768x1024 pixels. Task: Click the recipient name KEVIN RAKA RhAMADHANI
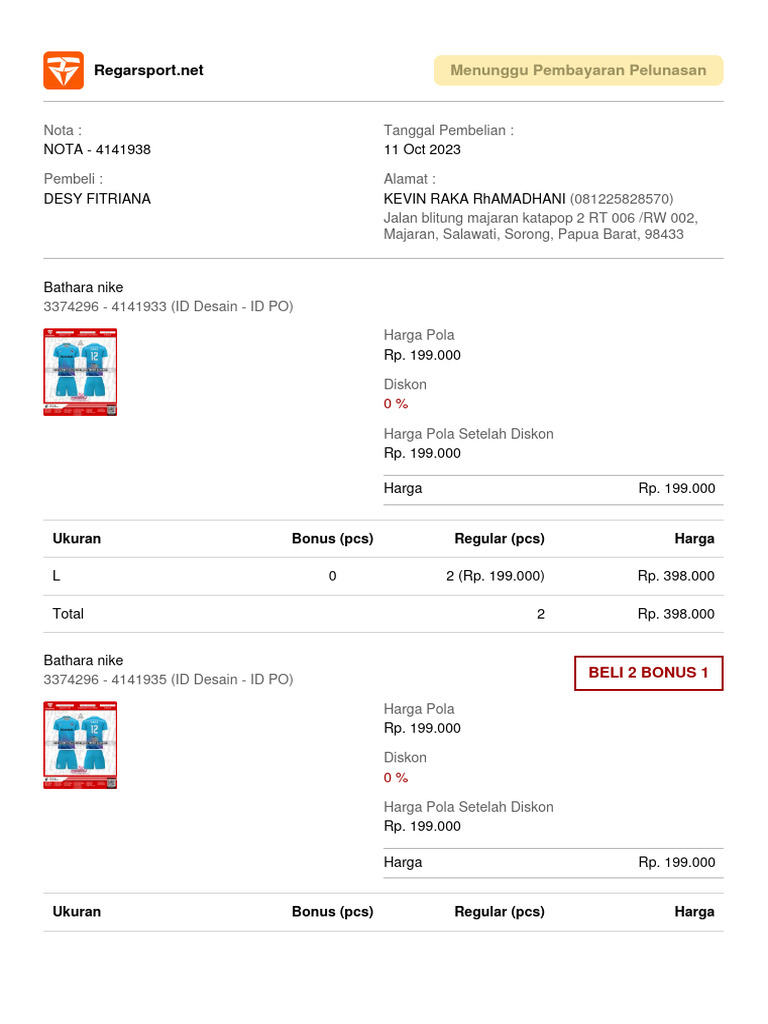pyautogui.click(x=474, y=199)
